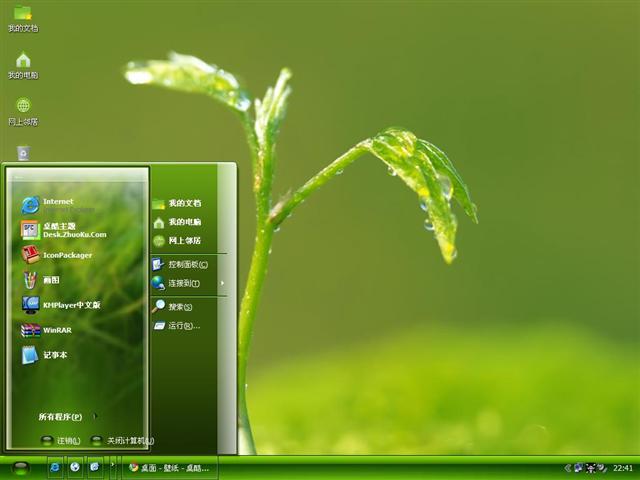Screen dimensions: 640x480
Task: Expand hidden system tray icons chevron
Action: [x=568, y=468]
